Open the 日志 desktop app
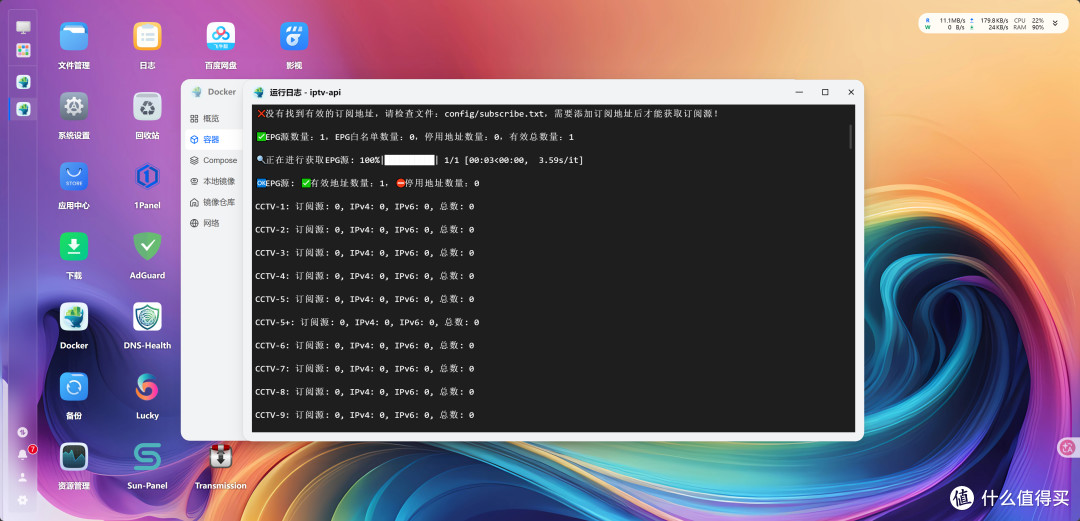The image size is (1080, 521). (x=147, y=37)
